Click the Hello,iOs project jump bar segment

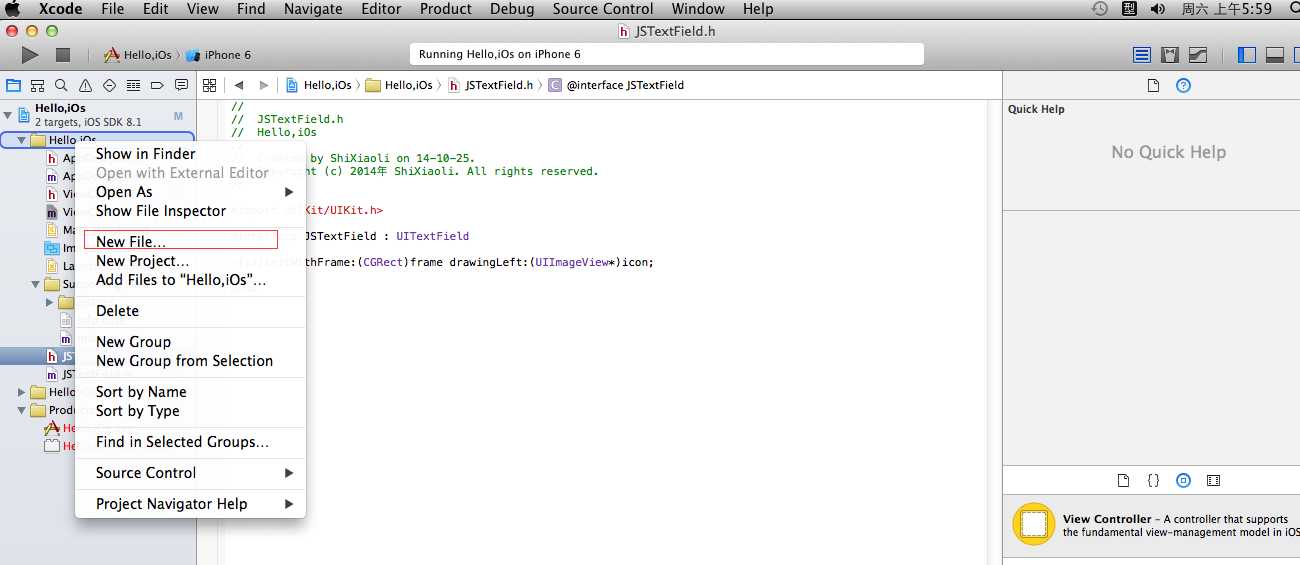click(320, 85)
